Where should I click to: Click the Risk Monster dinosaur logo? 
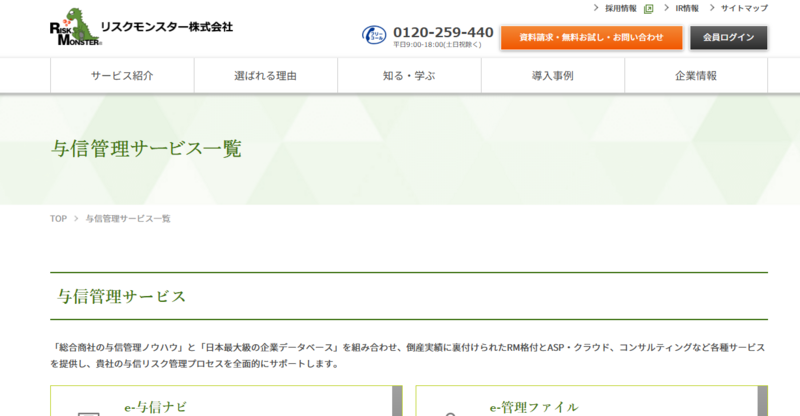[72, 27]
